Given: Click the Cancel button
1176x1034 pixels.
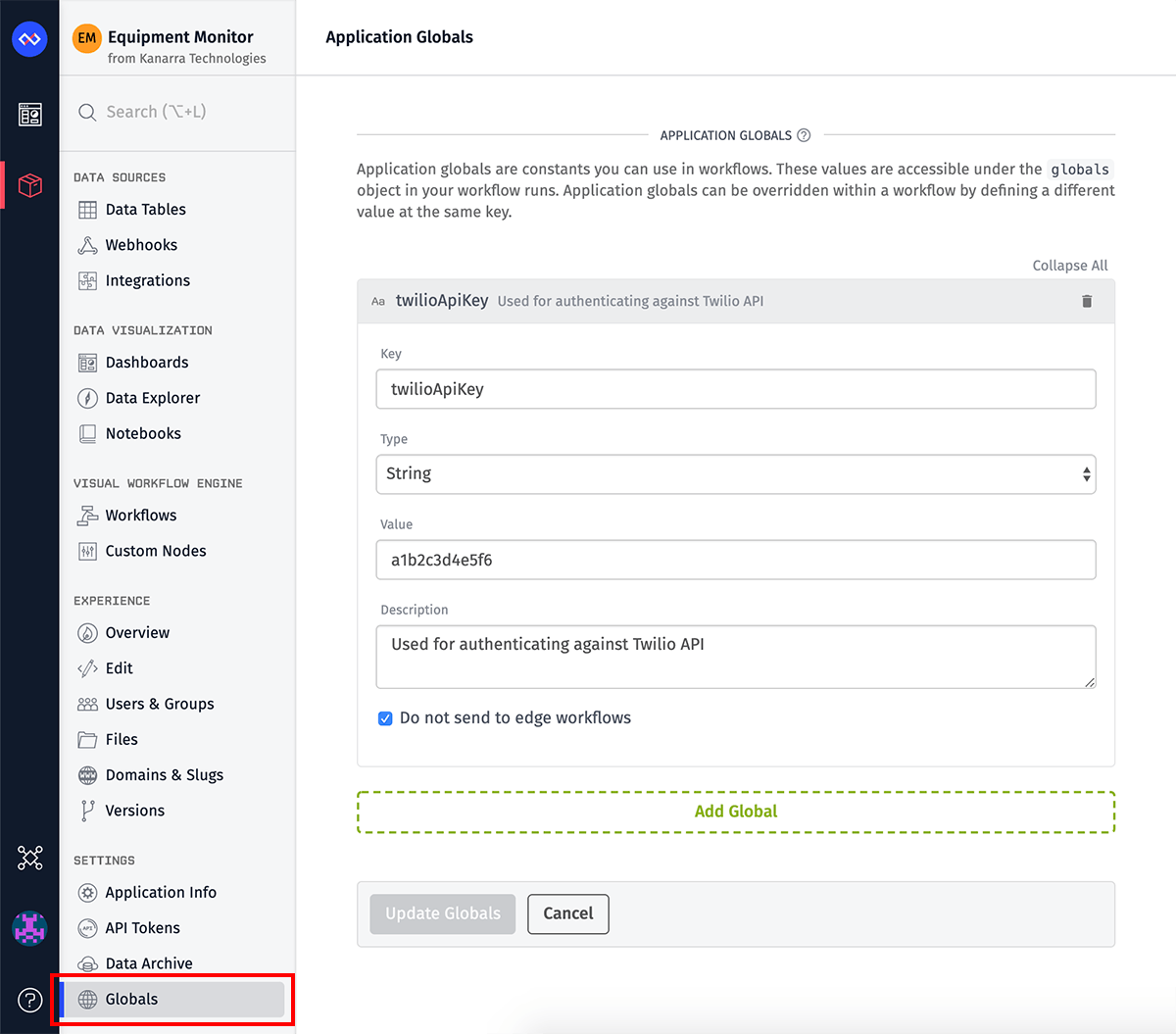Looking at the screenshot, I should click(568, 913).
